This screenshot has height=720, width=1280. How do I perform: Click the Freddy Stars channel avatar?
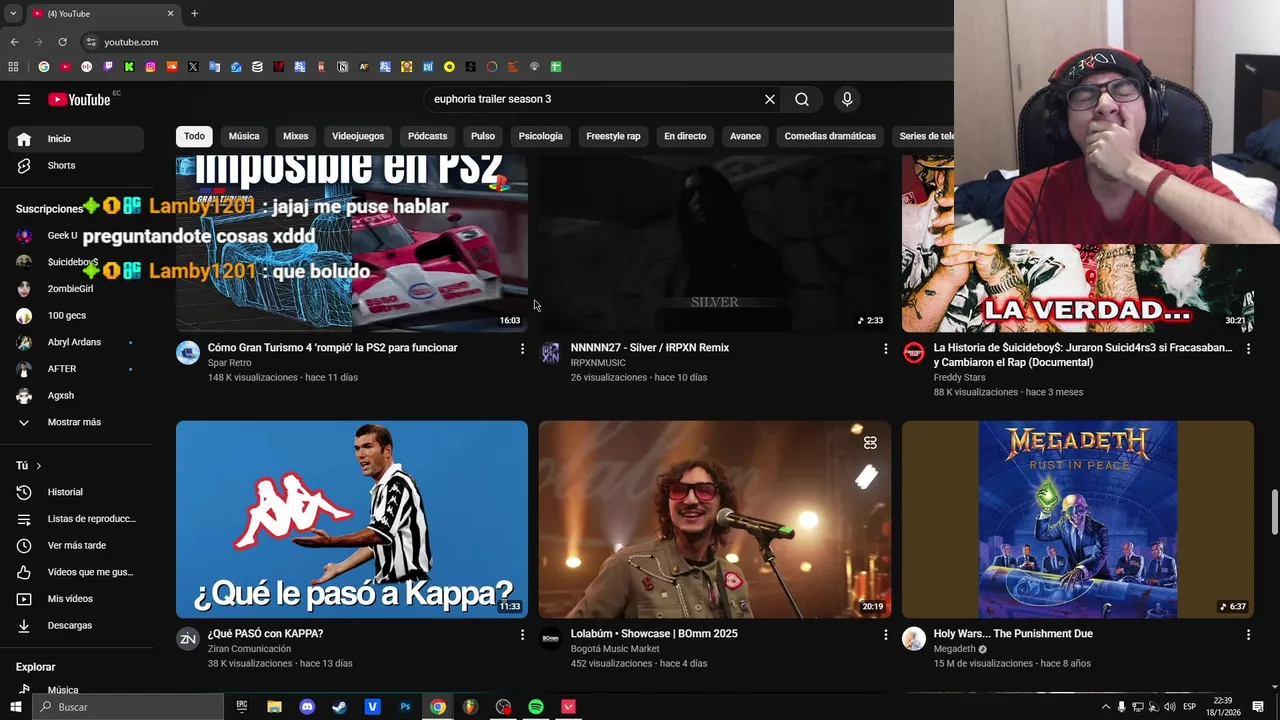914,352
